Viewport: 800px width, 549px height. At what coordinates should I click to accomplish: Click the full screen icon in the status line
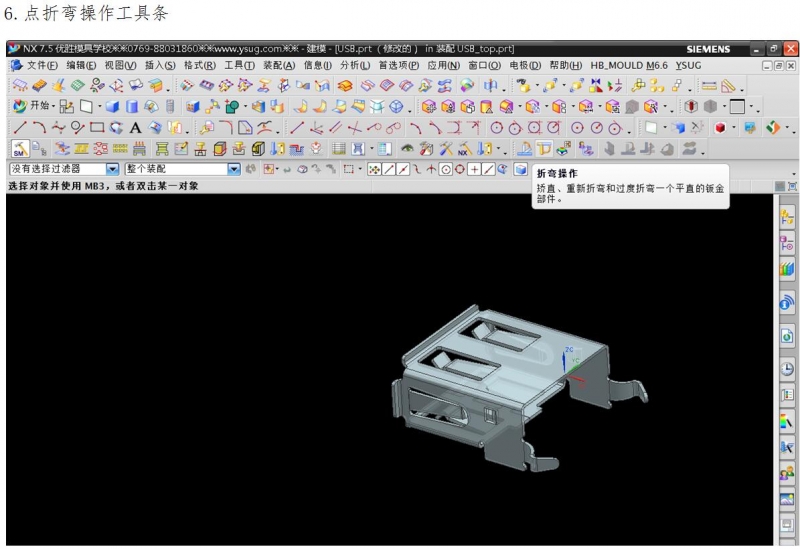tap(792, 186)
